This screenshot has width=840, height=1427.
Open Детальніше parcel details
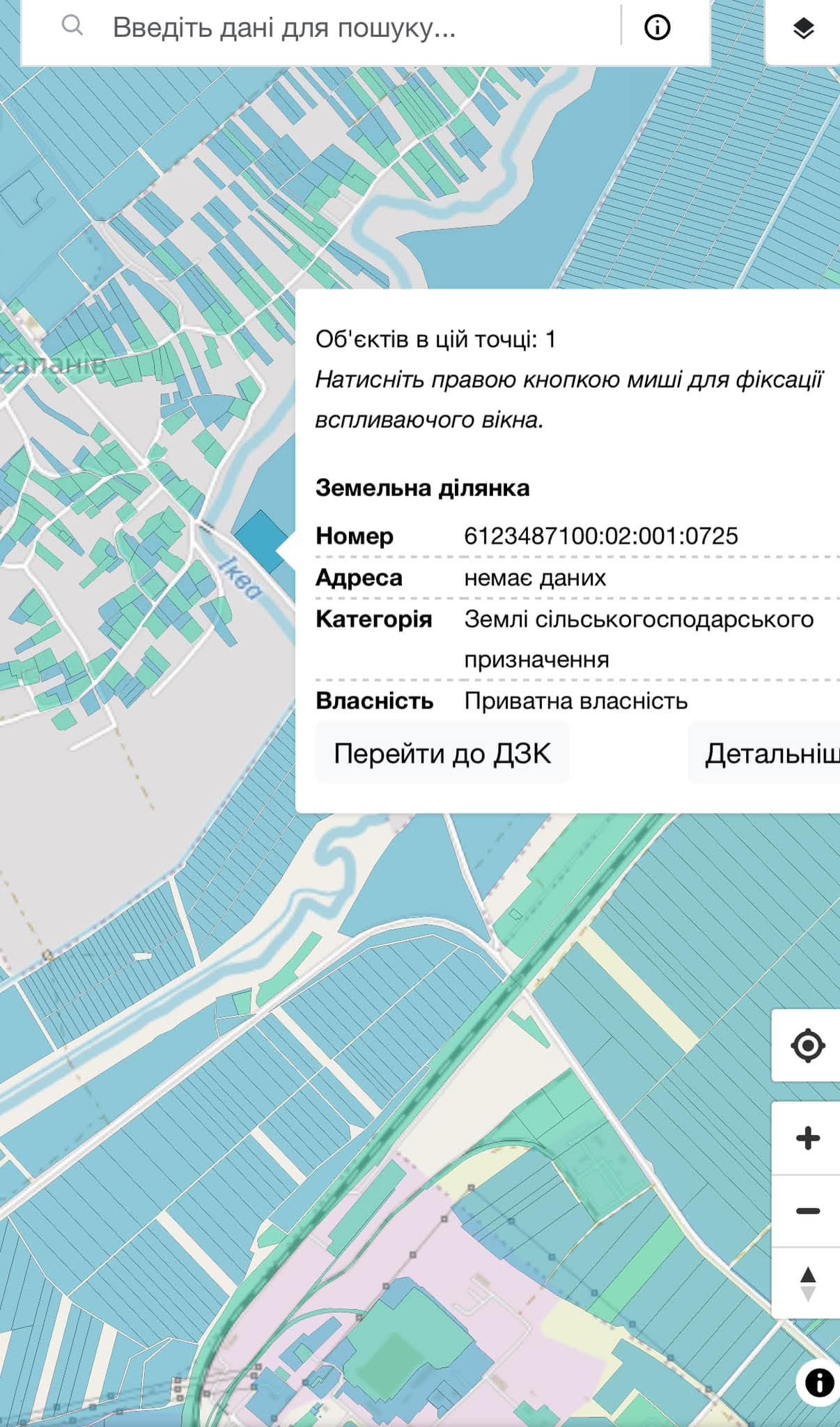click(x=765, y=753)
